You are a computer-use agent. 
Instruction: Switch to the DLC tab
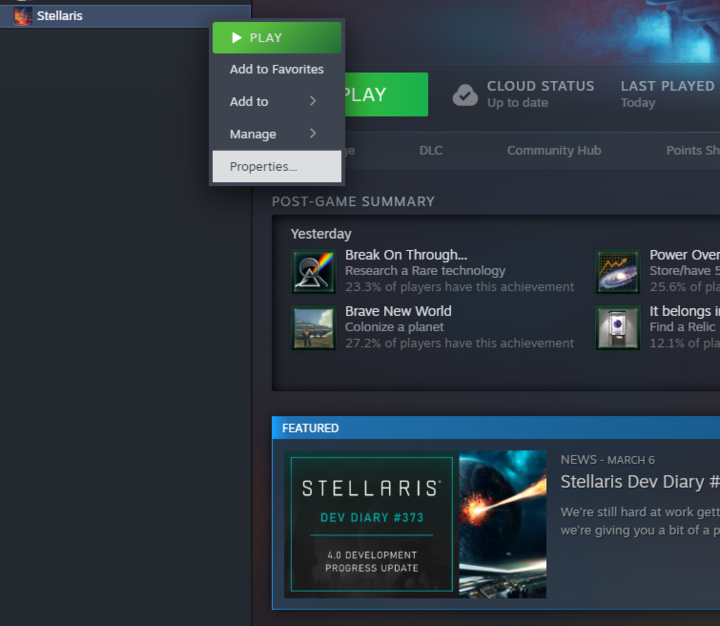(x=430, y=151)
